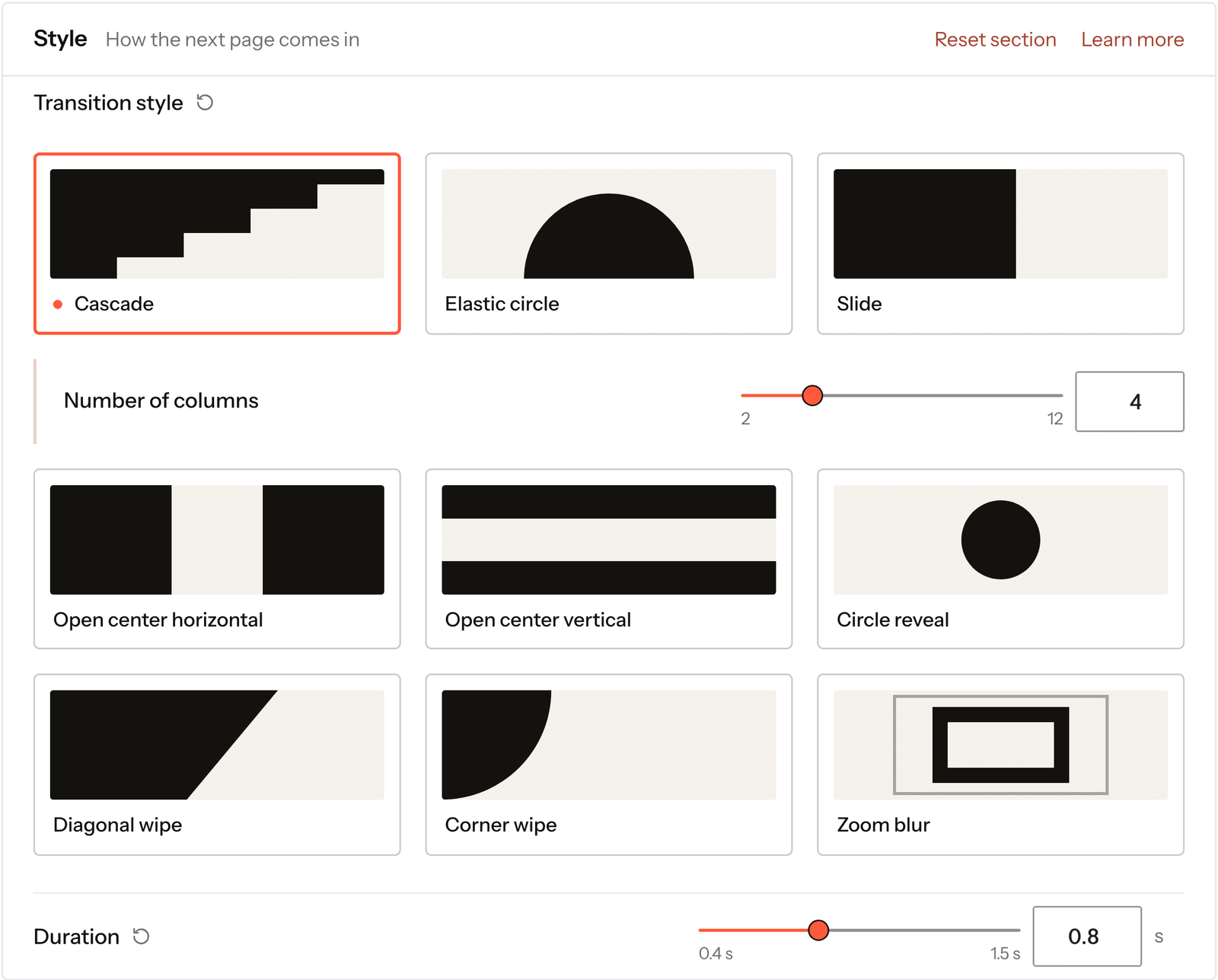Image resolution: width=1218 pixels, height=980 pixels.
Task: Click the '1.5 s' maximum duration label
Action: (1005, 953)
